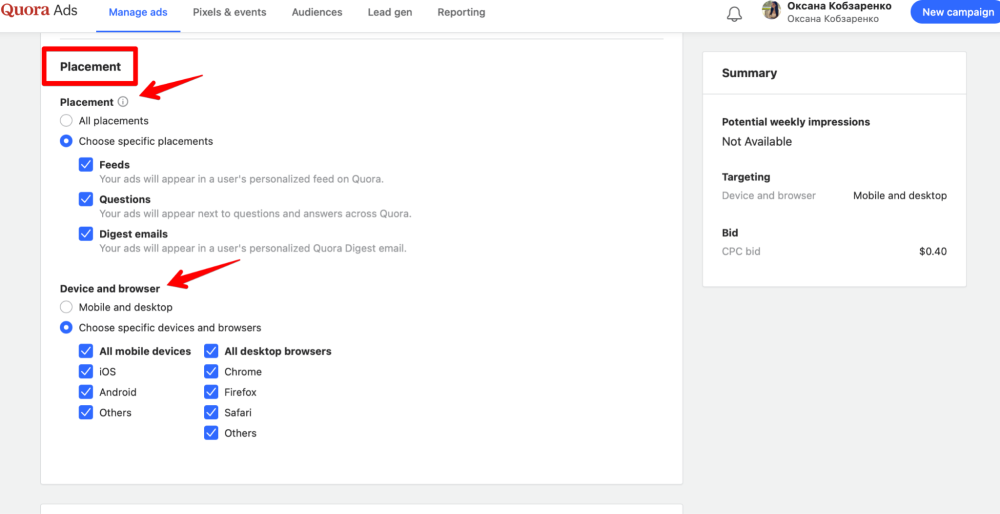Screen dimensions: 1000x514
Task: Open the notifications bell icon
Action: pos(735,14)
